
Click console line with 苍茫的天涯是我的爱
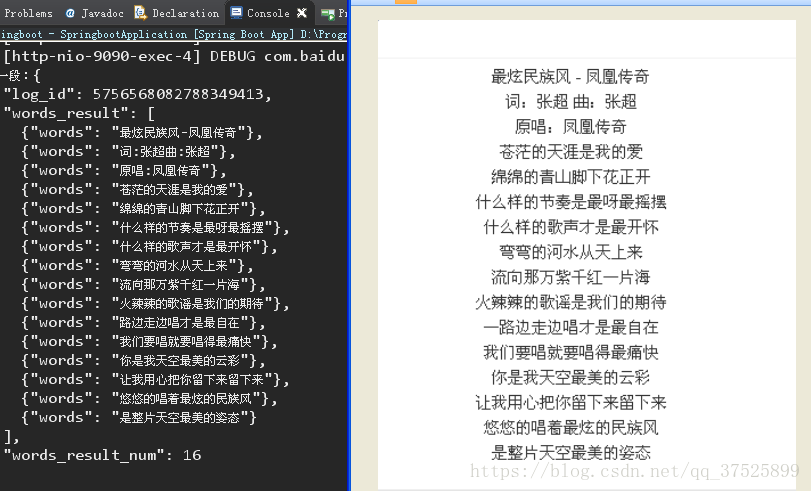[x=137, y=190]
